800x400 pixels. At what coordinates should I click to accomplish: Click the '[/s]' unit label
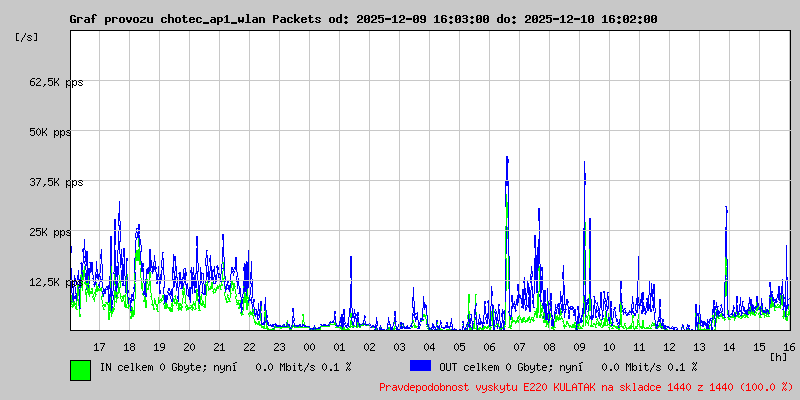point(27,37)
